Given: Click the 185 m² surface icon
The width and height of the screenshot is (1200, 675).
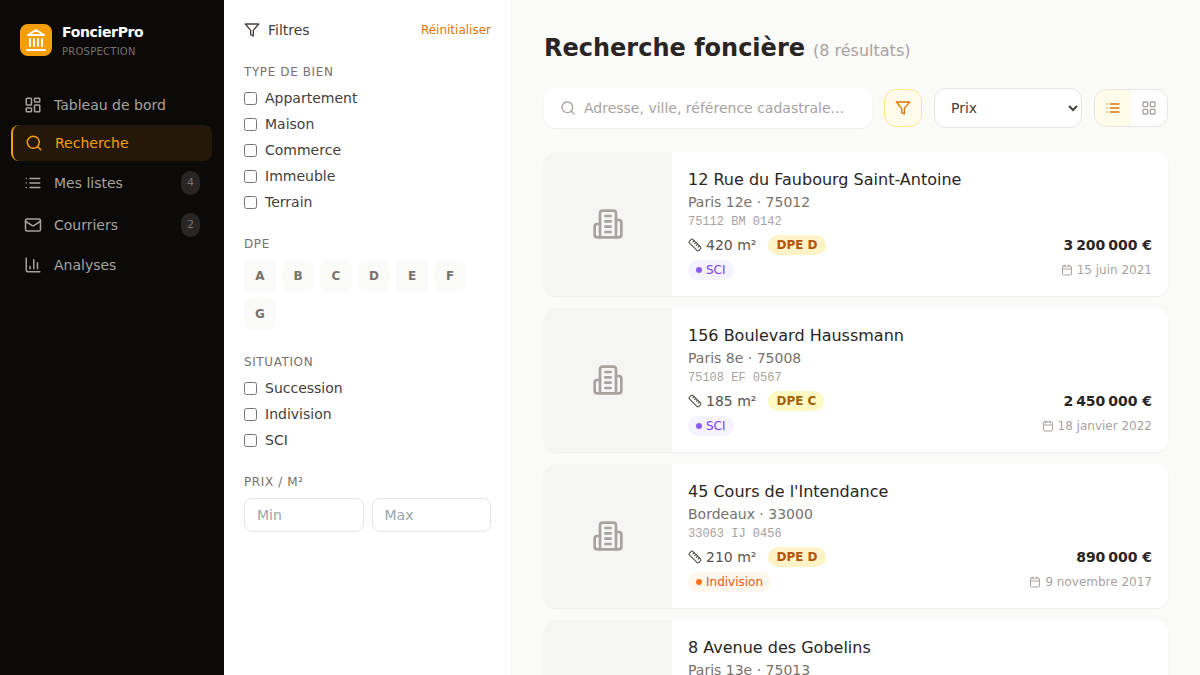Looking at the screenshot, I should coord(695,401).
